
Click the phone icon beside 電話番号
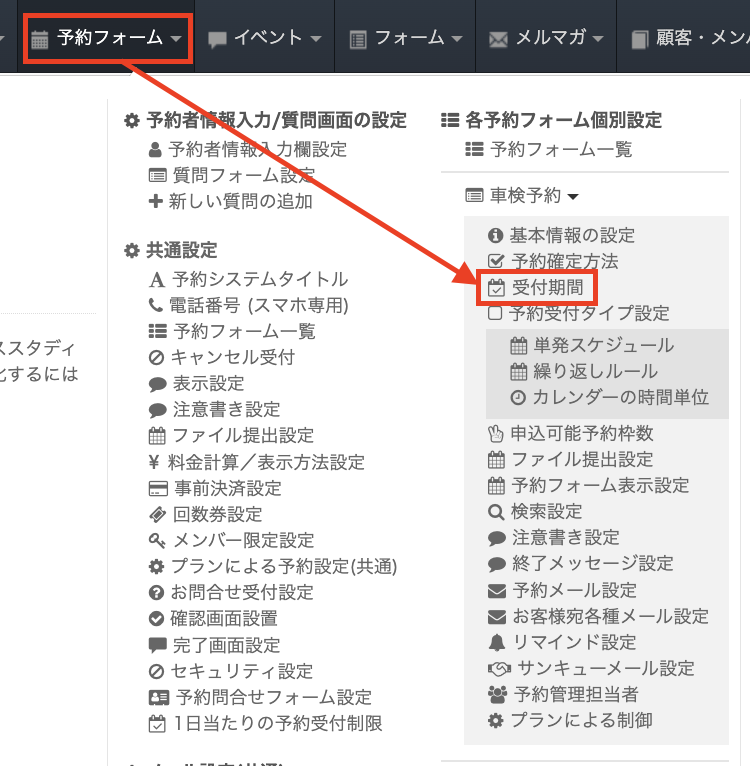155,306
